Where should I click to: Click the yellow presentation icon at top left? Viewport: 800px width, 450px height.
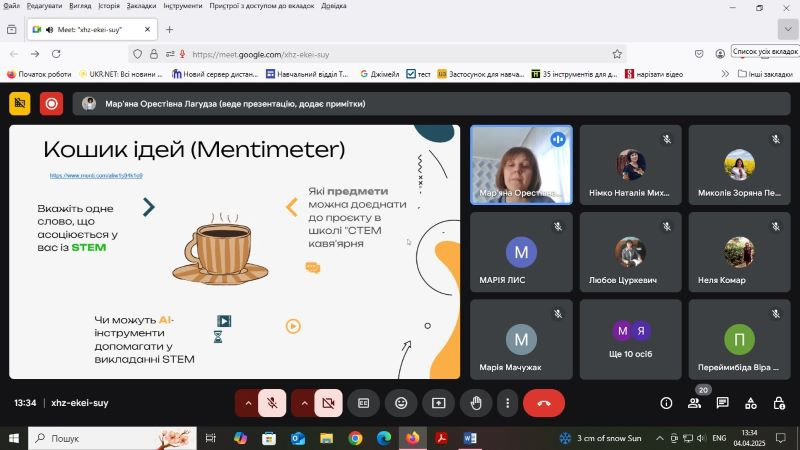(x=20, y=104)
